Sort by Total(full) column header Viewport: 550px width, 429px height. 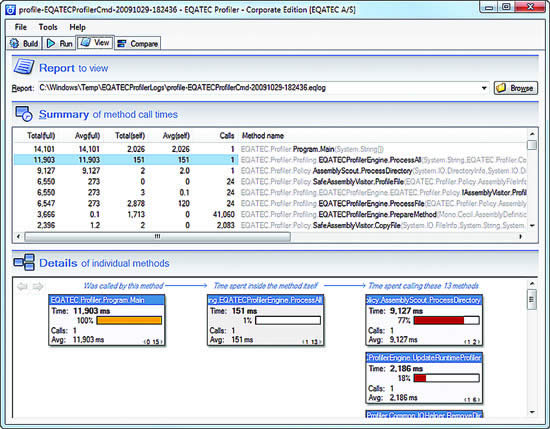click(x=41, y=136)
